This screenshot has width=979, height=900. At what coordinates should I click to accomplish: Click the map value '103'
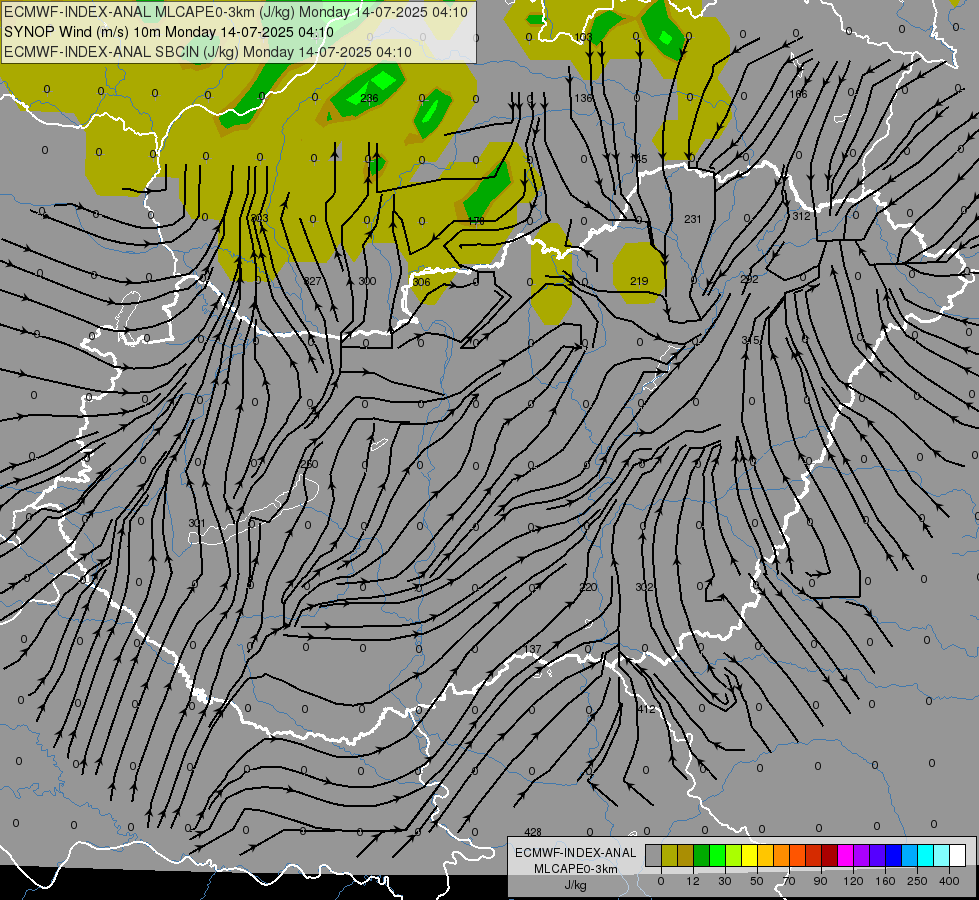(x=583, y=37)
